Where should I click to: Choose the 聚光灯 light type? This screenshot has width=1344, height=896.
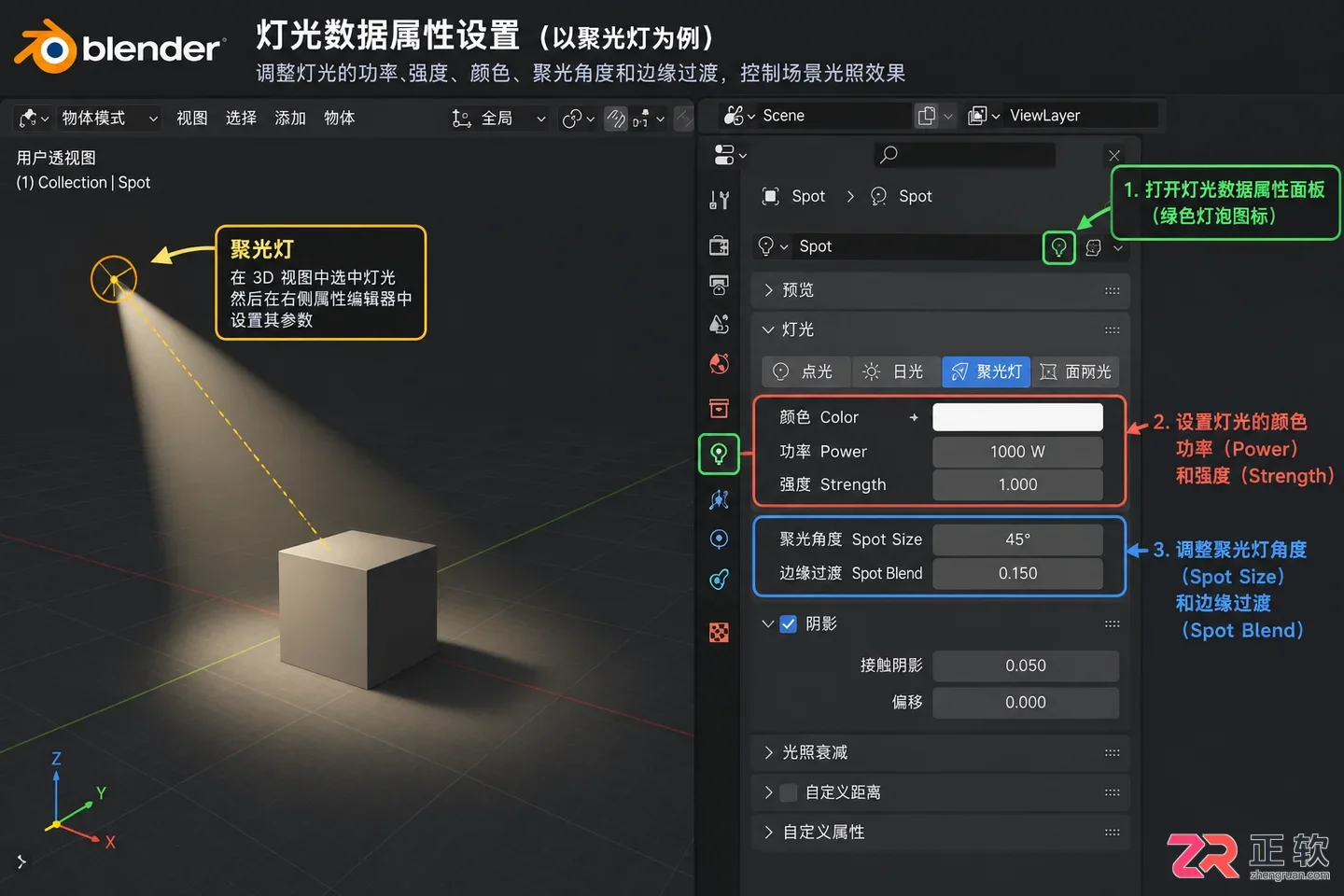986,371
